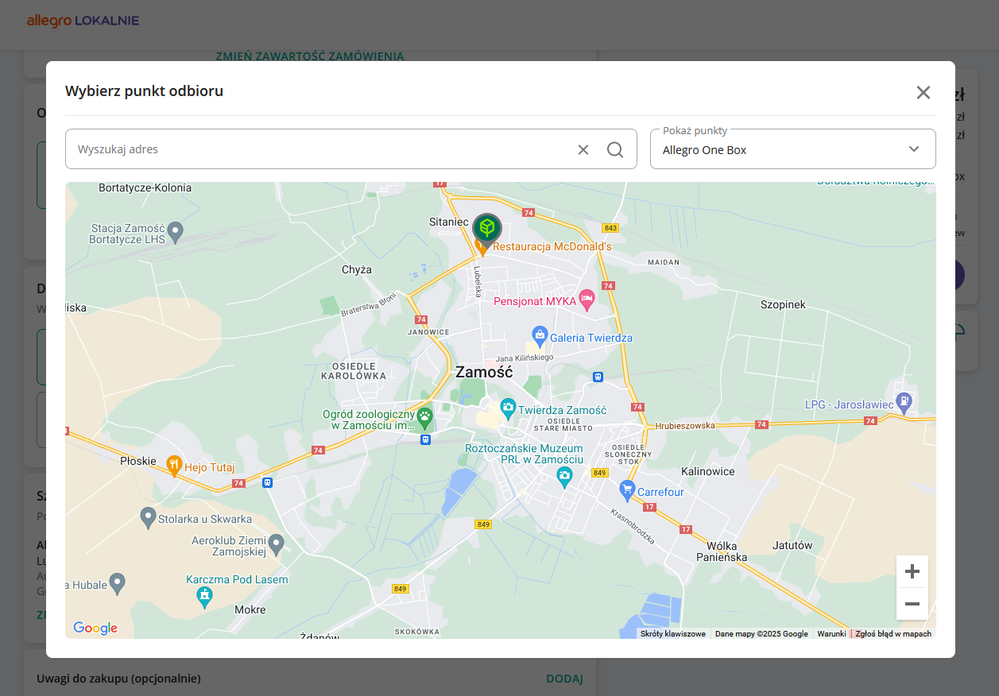999x696 pixels.
Task: Click the McDonald's restaurant map marker
Action: [x=482, y=247]
